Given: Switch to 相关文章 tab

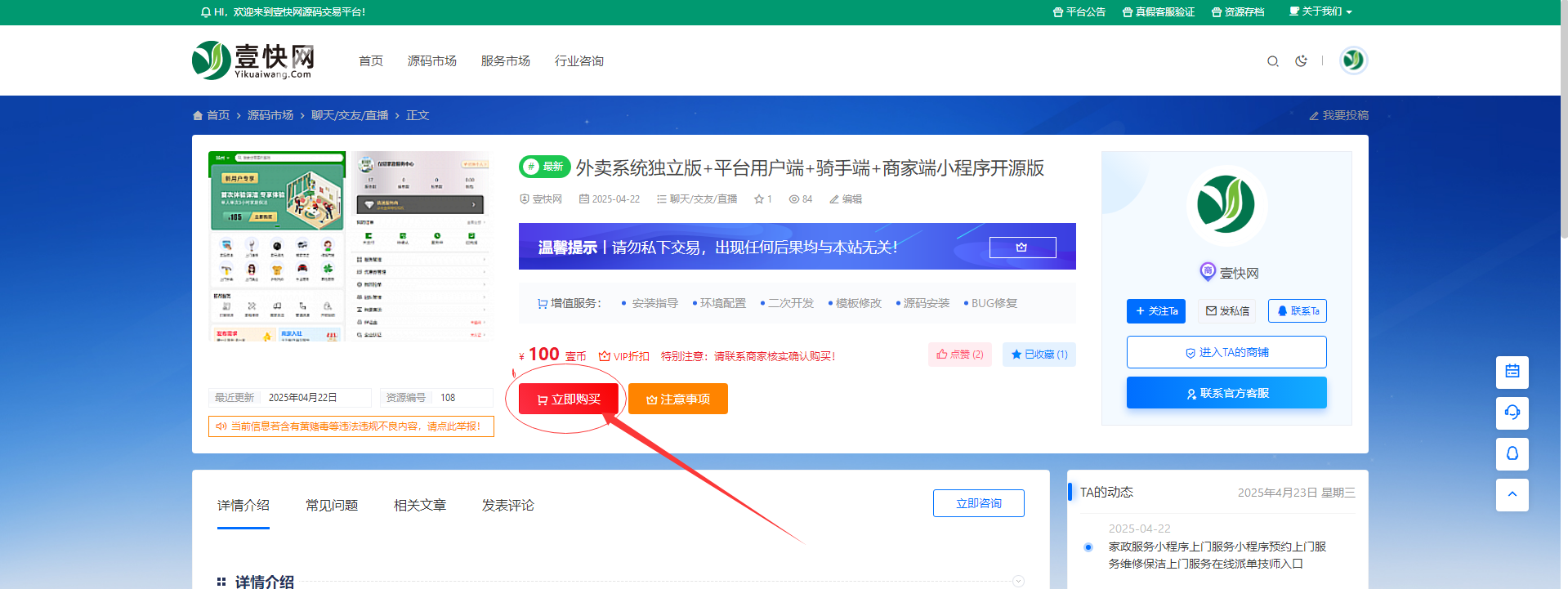Looking at the screenshot, I should click(420, 506).
